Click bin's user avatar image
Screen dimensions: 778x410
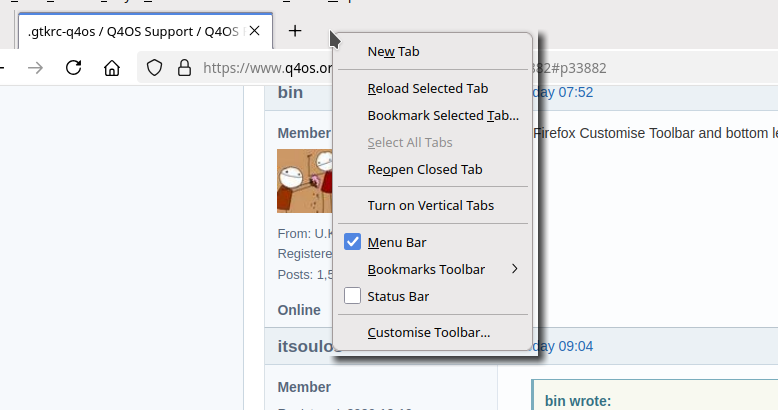(304, 181)
